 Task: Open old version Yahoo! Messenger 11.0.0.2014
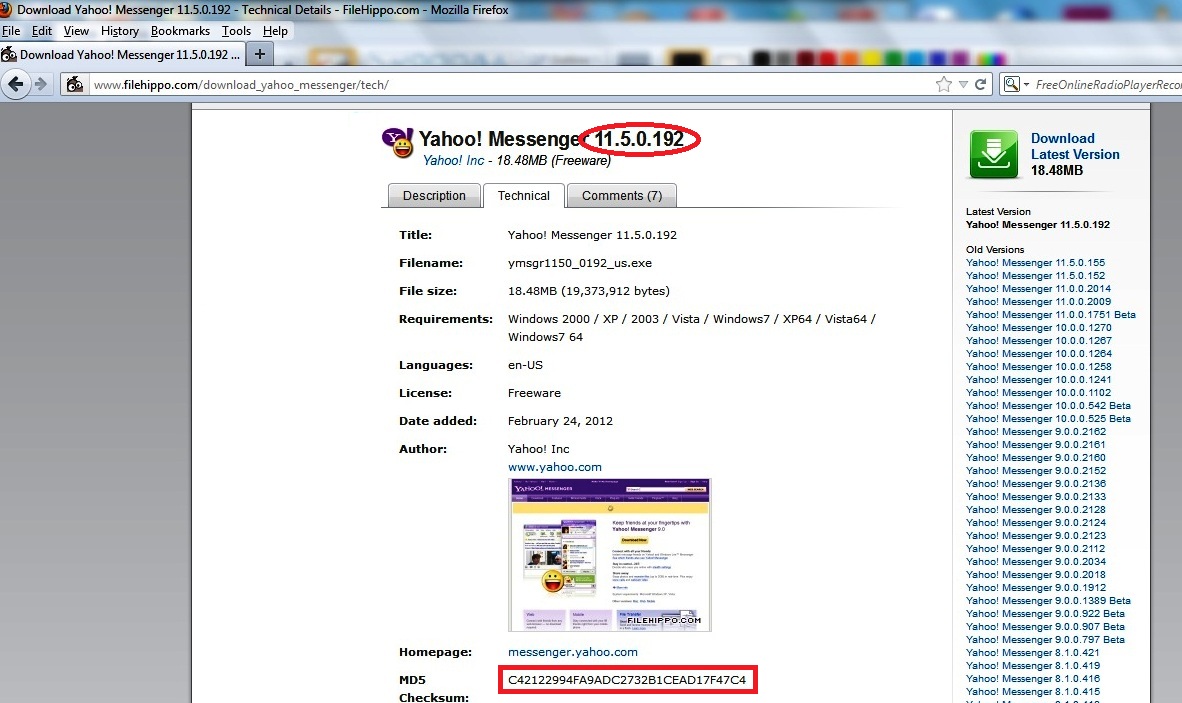(1039, 289)
